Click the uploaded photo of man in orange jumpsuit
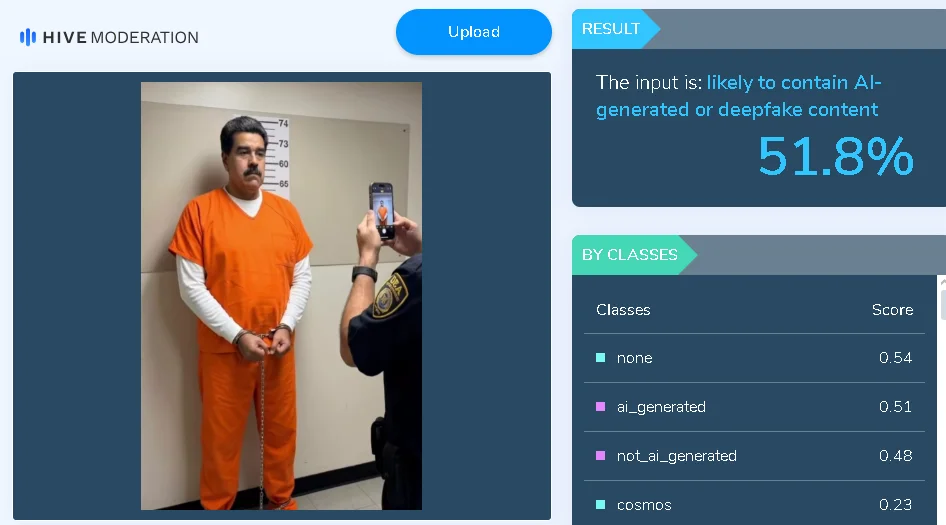946x525 pixels. pyautogui.click(x=281, y=296)
